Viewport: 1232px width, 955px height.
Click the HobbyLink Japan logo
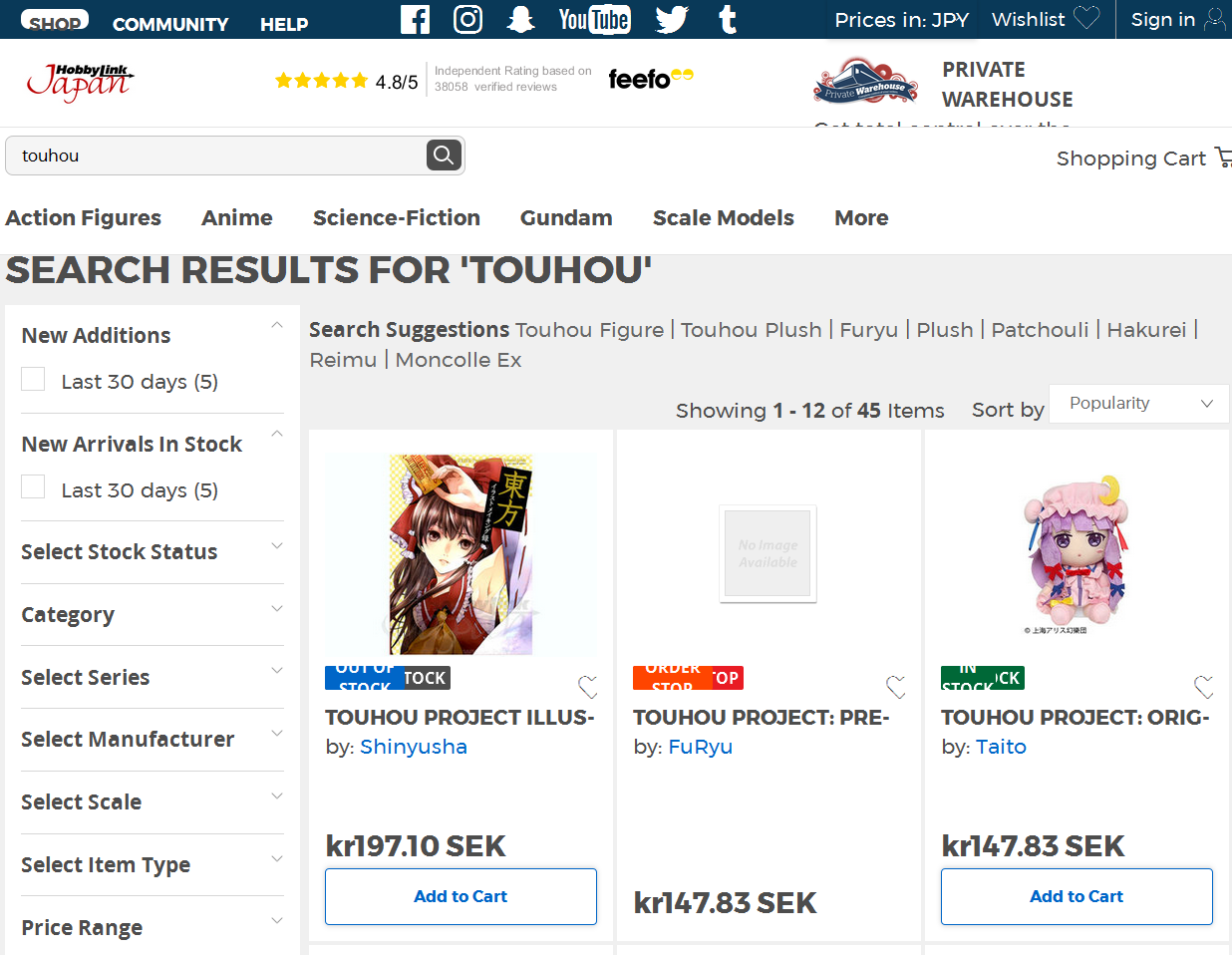[x=81, y=83]
